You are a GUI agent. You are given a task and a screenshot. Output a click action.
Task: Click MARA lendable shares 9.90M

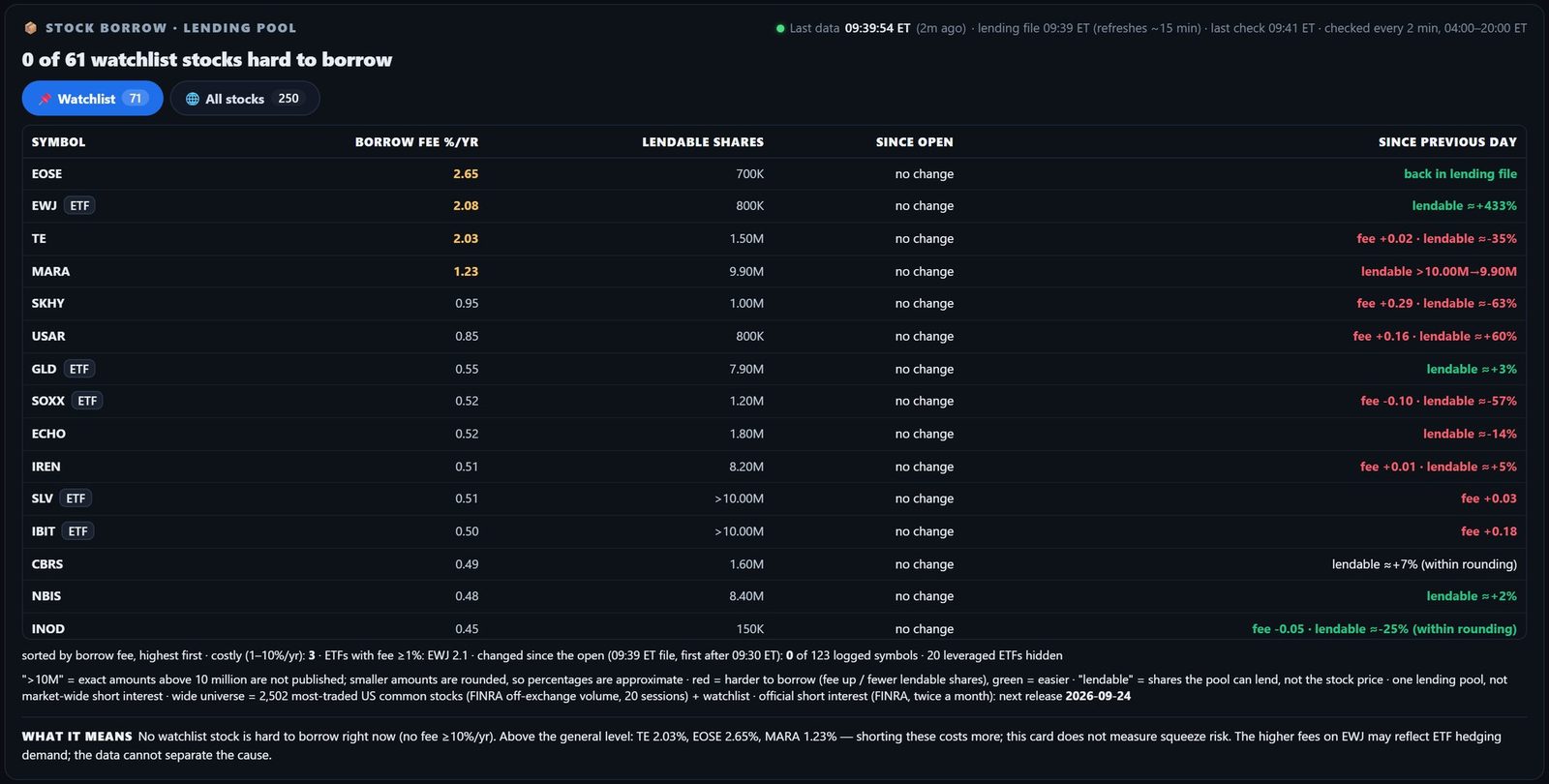click(x=746, y=272)
